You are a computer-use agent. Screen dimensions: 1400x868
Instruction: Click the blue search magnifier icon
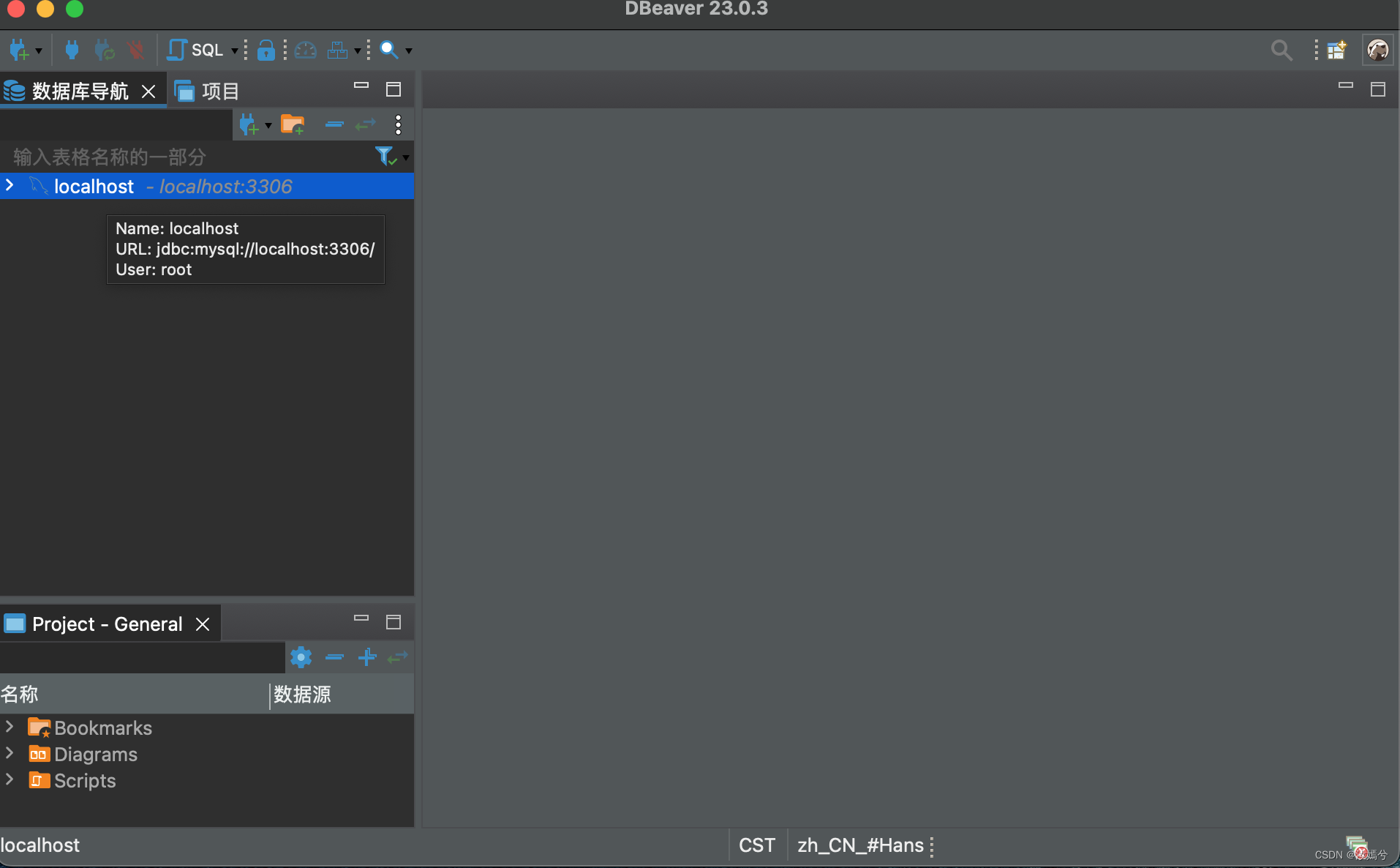tap(389, 50)
